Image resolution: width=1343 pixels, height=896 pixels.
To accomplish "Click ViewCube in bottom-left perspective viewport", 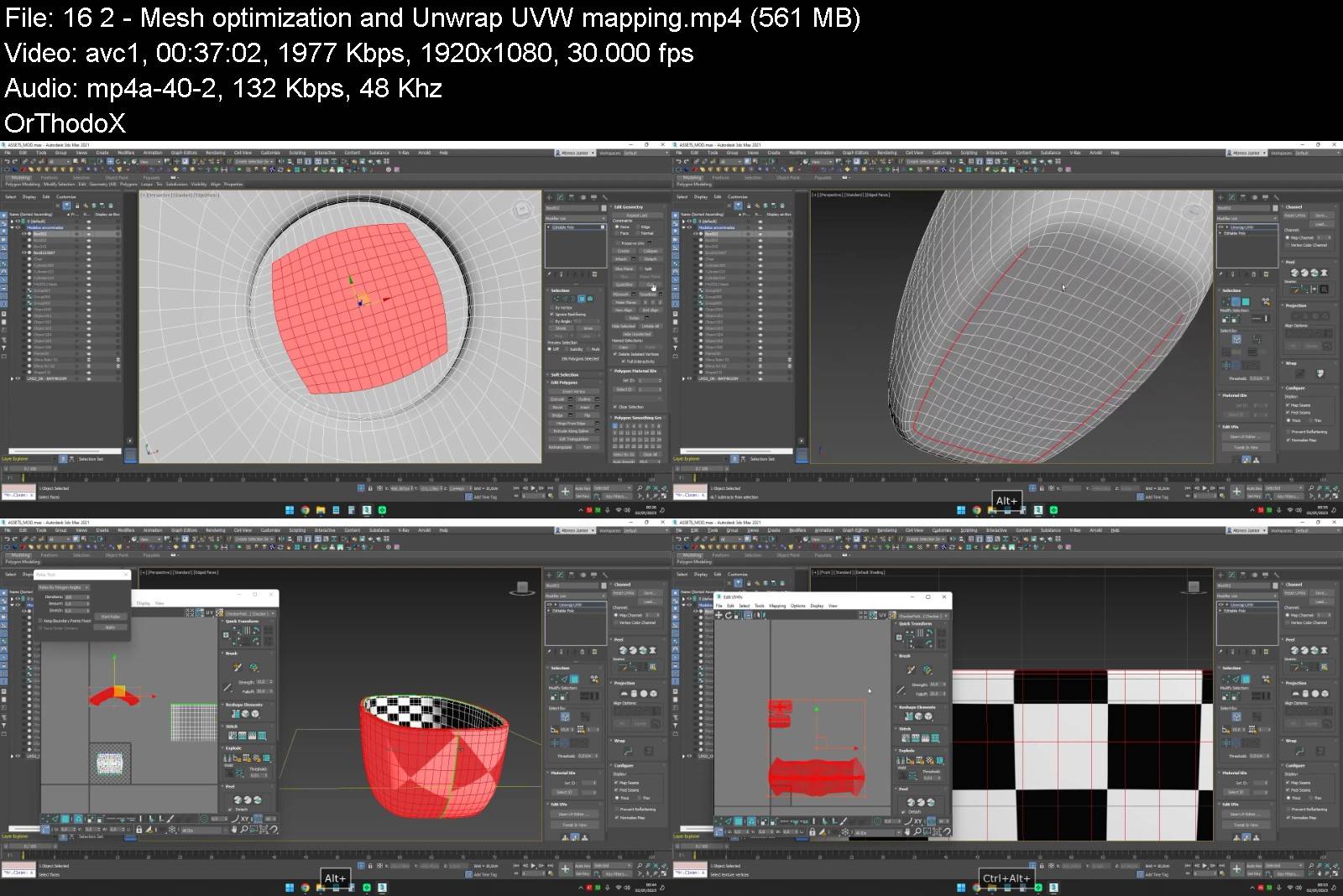I will [522, 588].
